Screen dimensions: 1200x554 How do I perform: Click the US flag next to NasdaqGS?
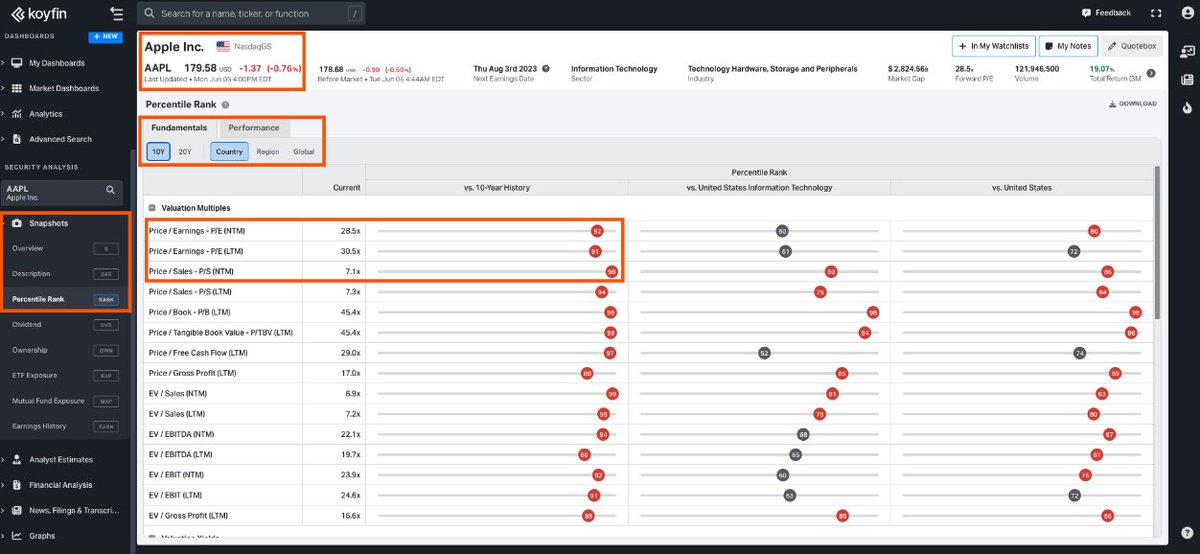tap(223, 46)
